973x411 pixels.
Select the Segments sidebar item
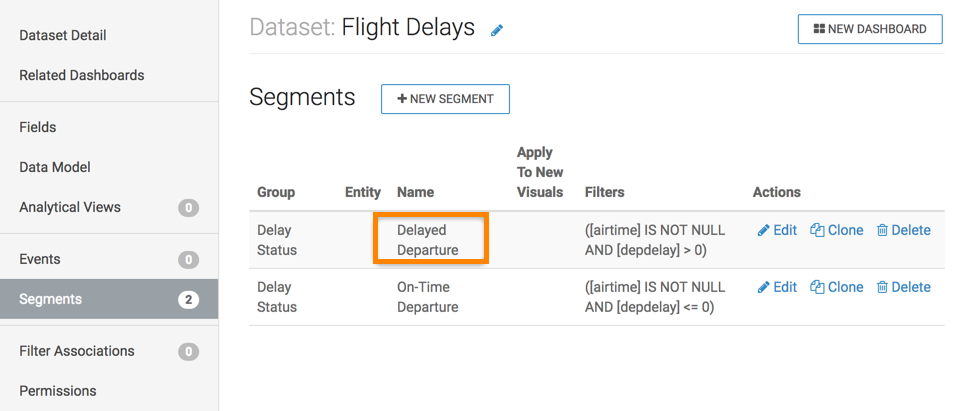(51, 299)
